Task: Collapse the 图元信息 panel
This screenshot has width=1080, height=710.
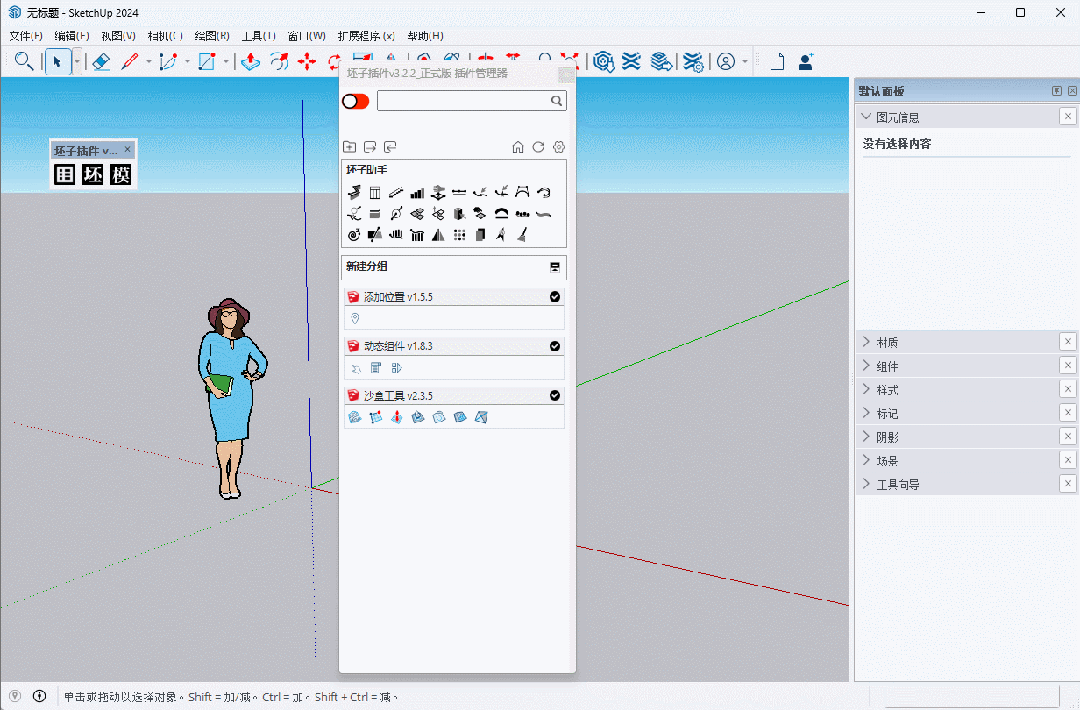Action: point(866,117)
